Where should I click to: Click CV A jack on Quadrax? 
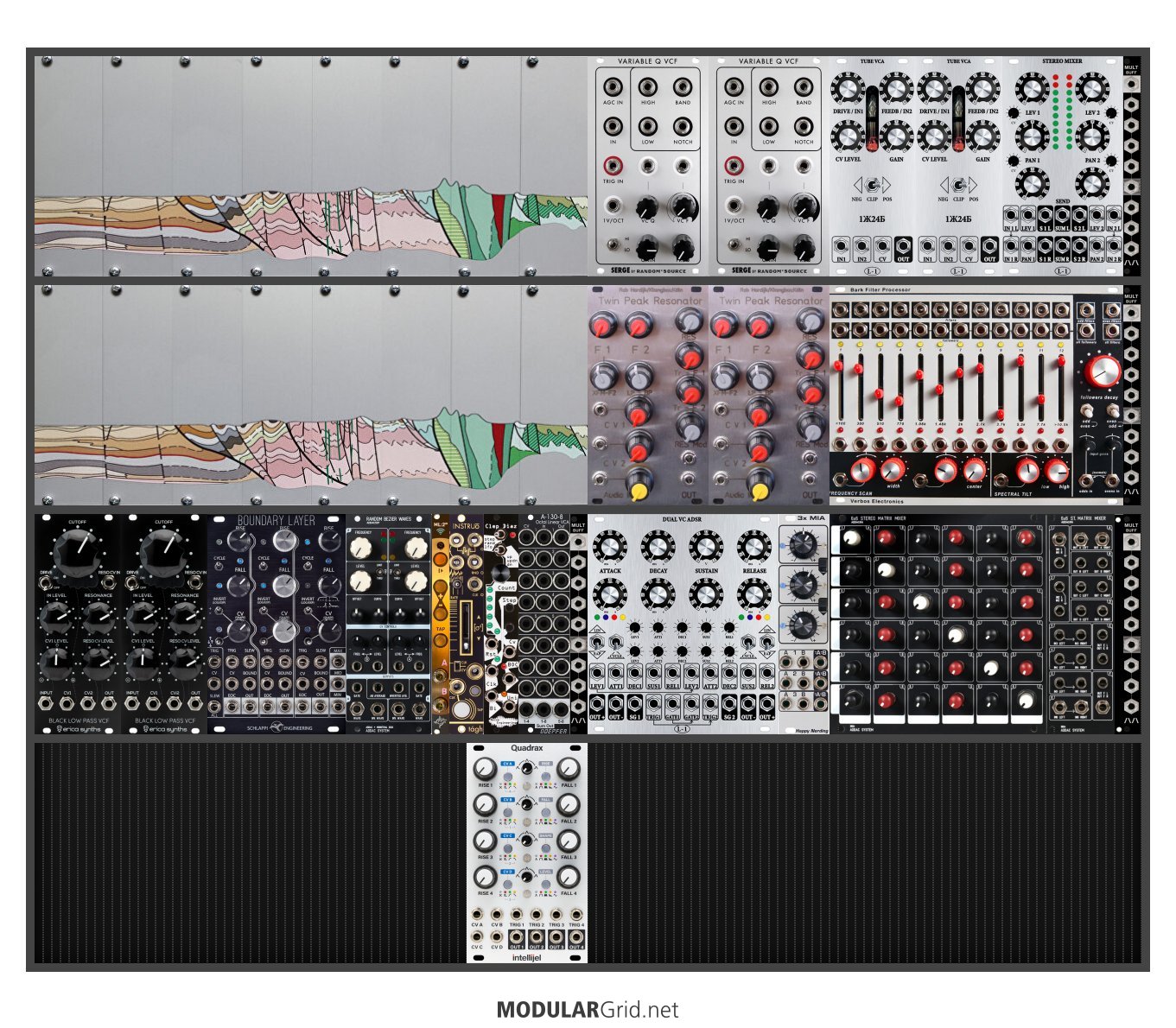click(x=477, y=915)
